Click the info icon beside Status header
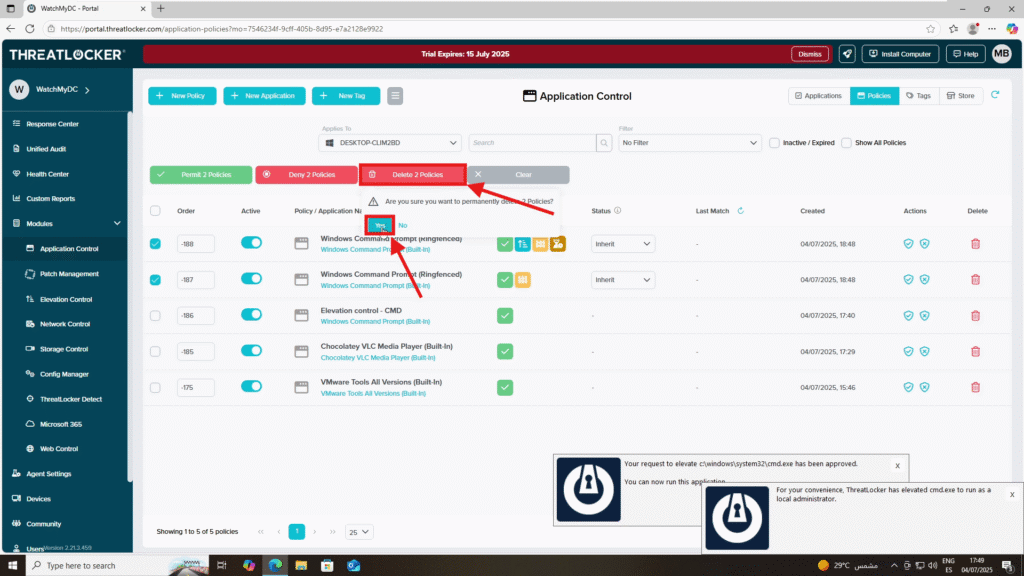This screenshot has width=1024, height=576. click(x=617, y=211)
